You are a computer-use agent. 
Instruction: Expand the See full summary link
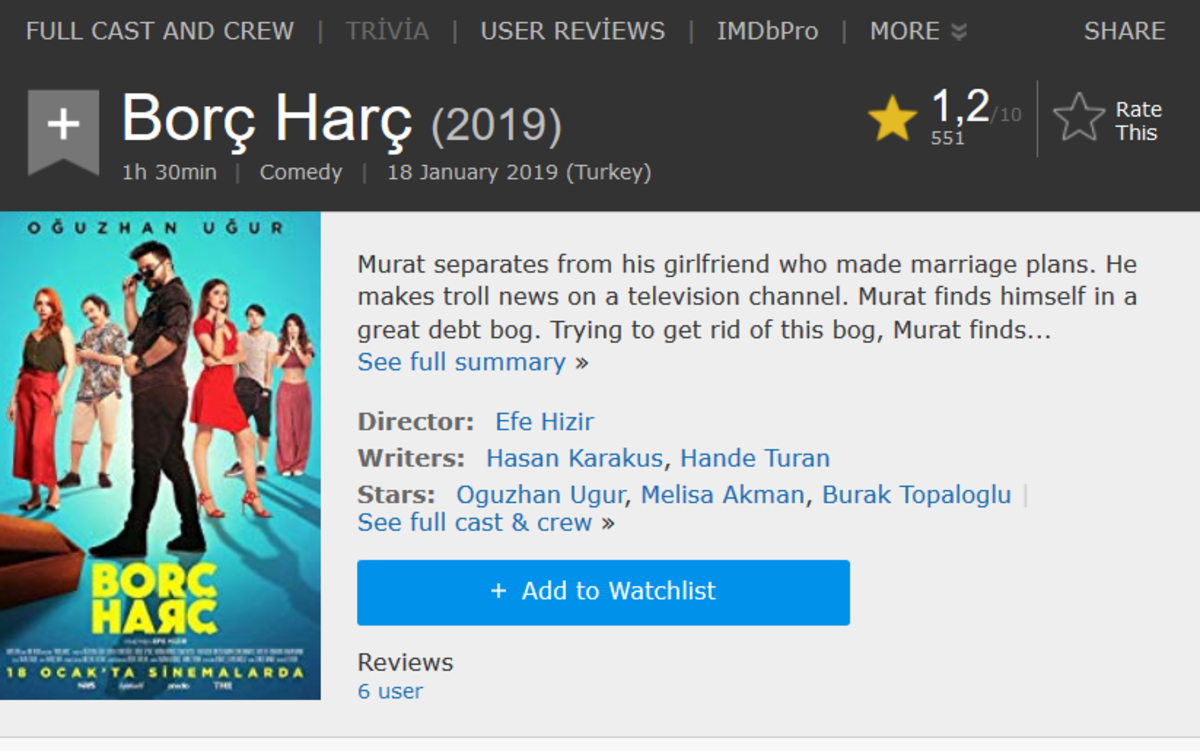[462, 362]
